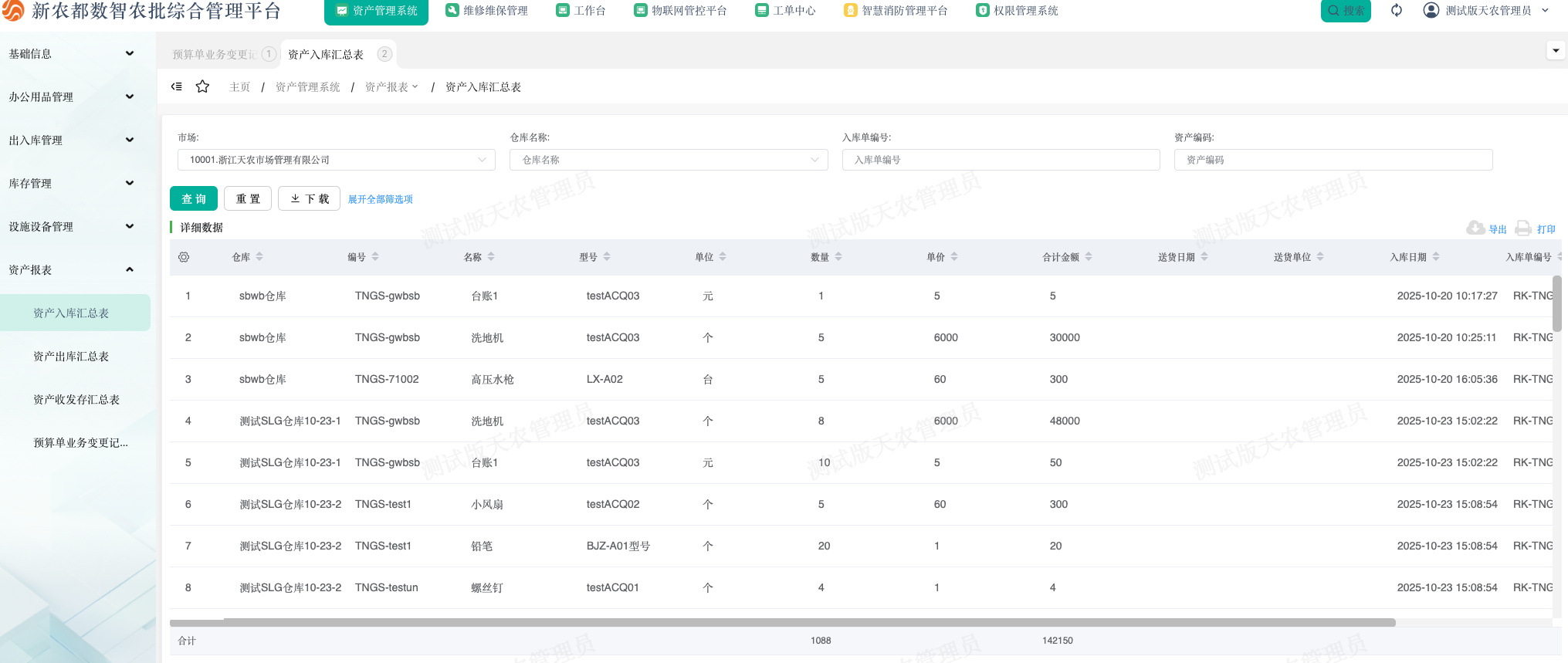Click the star favorite icon
Screen dimensions: 1568x663
[x=202, y=86]
